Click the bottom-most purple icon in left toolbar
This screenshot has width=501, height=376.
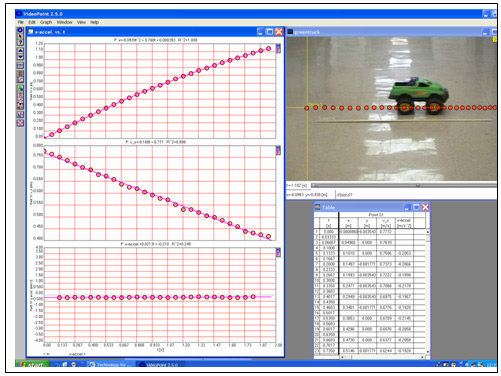click(20, 123)
